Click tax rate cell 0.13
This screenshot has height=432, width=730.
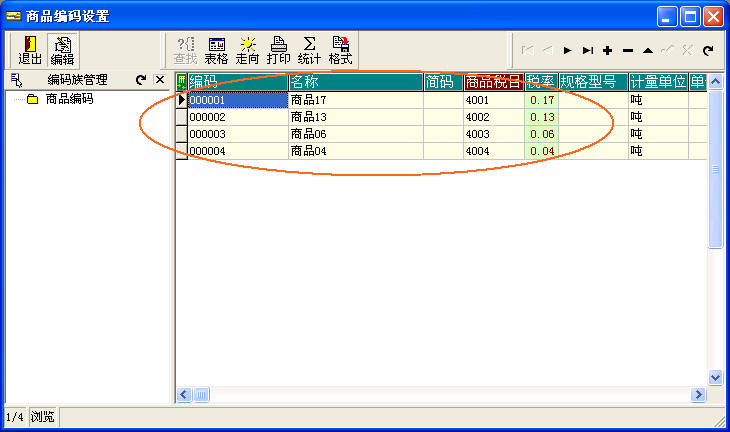click(x=541, y=117)
